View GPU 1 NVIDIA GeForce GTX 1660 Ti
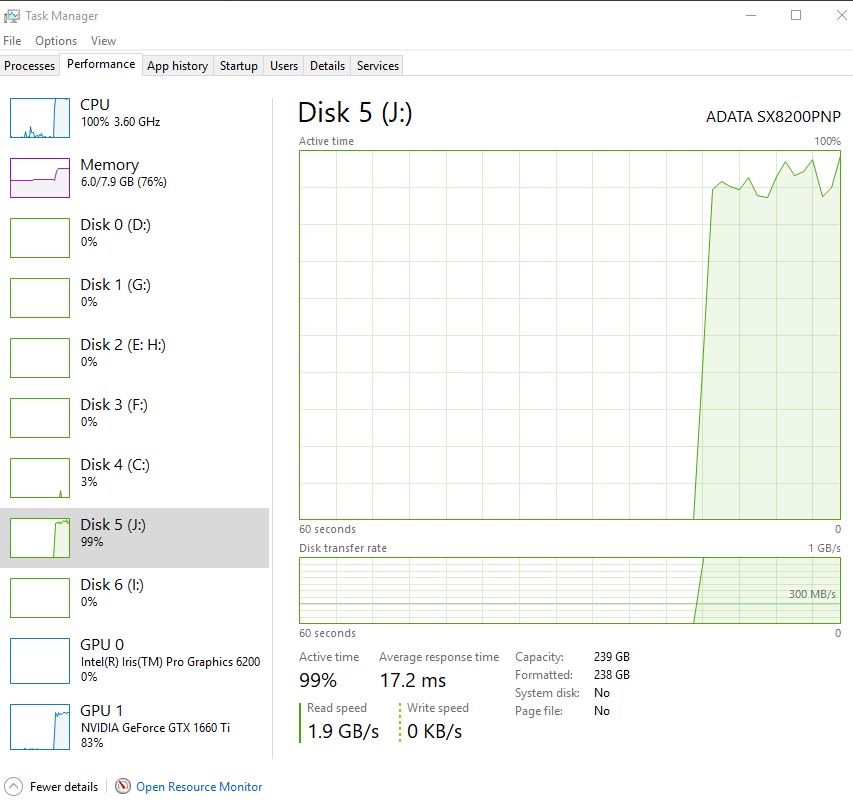Viewport: 853px width, 801px height. tap(40, 725)
